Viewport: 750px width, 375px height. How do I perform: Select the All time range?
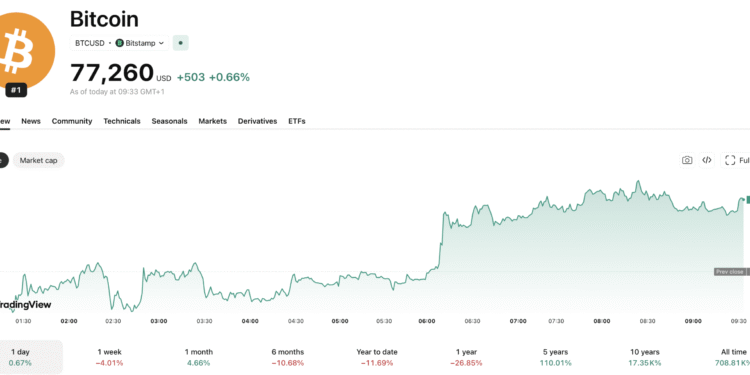[x=732, y=357]
